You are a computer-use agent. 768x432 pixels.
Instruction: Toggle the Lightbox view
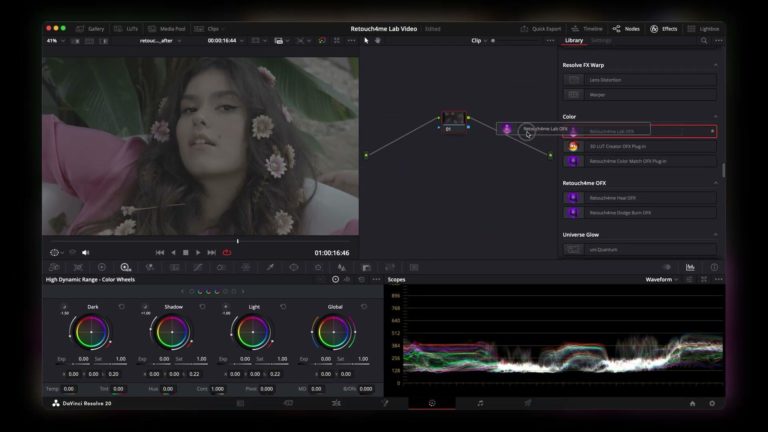(x=703, y=29)
